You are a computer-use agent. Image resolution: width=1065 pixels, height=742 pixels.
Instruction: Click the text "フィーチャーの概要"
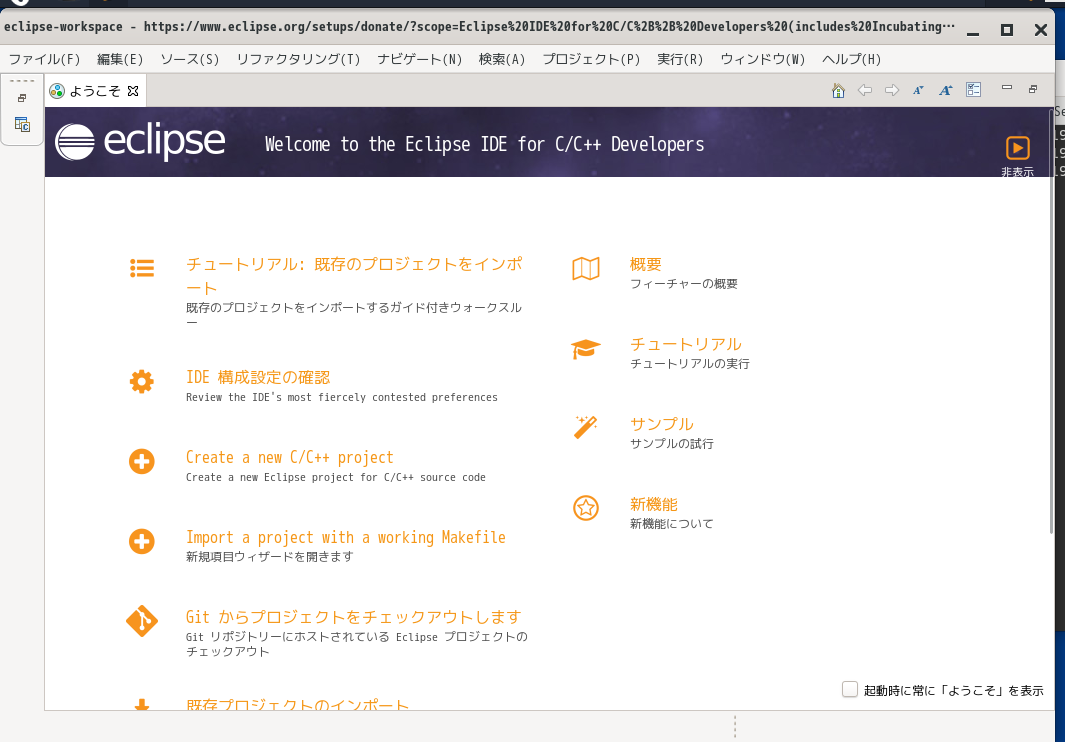(x=684, y=284)
